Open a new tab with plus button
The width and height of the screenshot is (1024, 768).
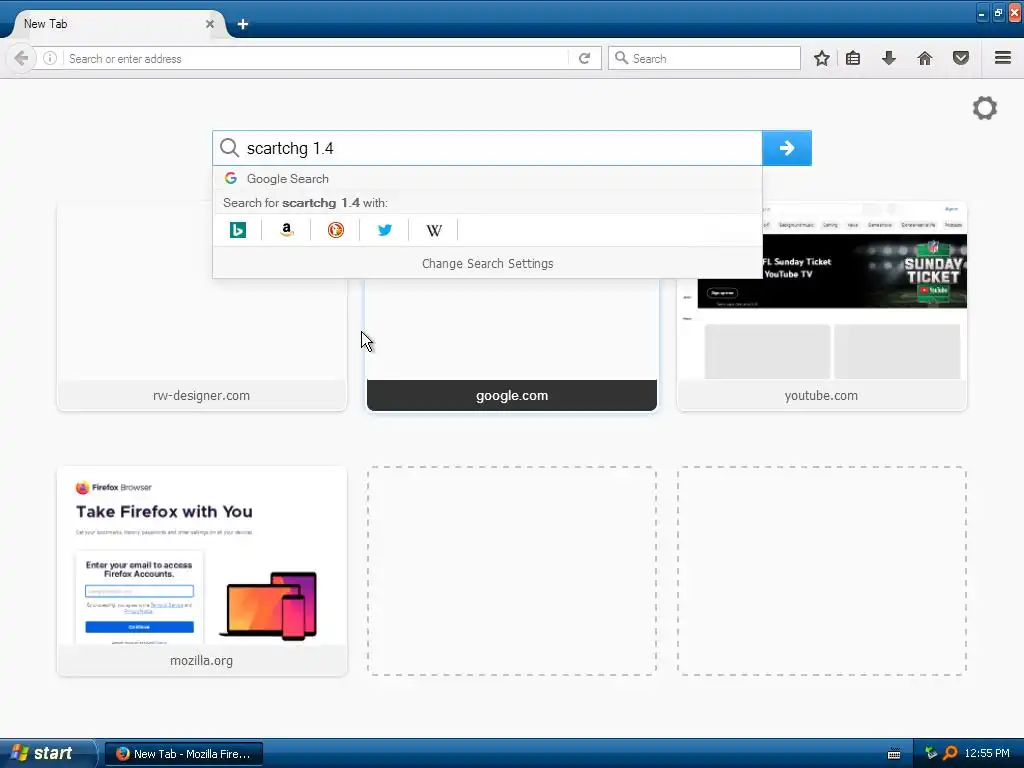242,24
